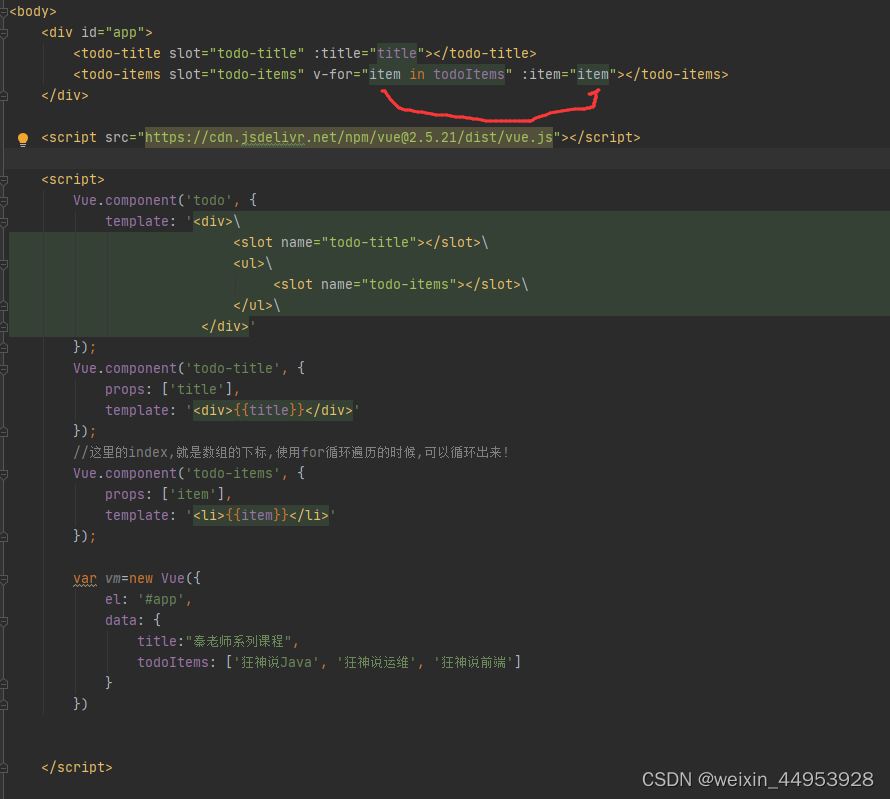Click the 'in' keyword in v-for
890x799 pixels.
(x=417, y=74)
